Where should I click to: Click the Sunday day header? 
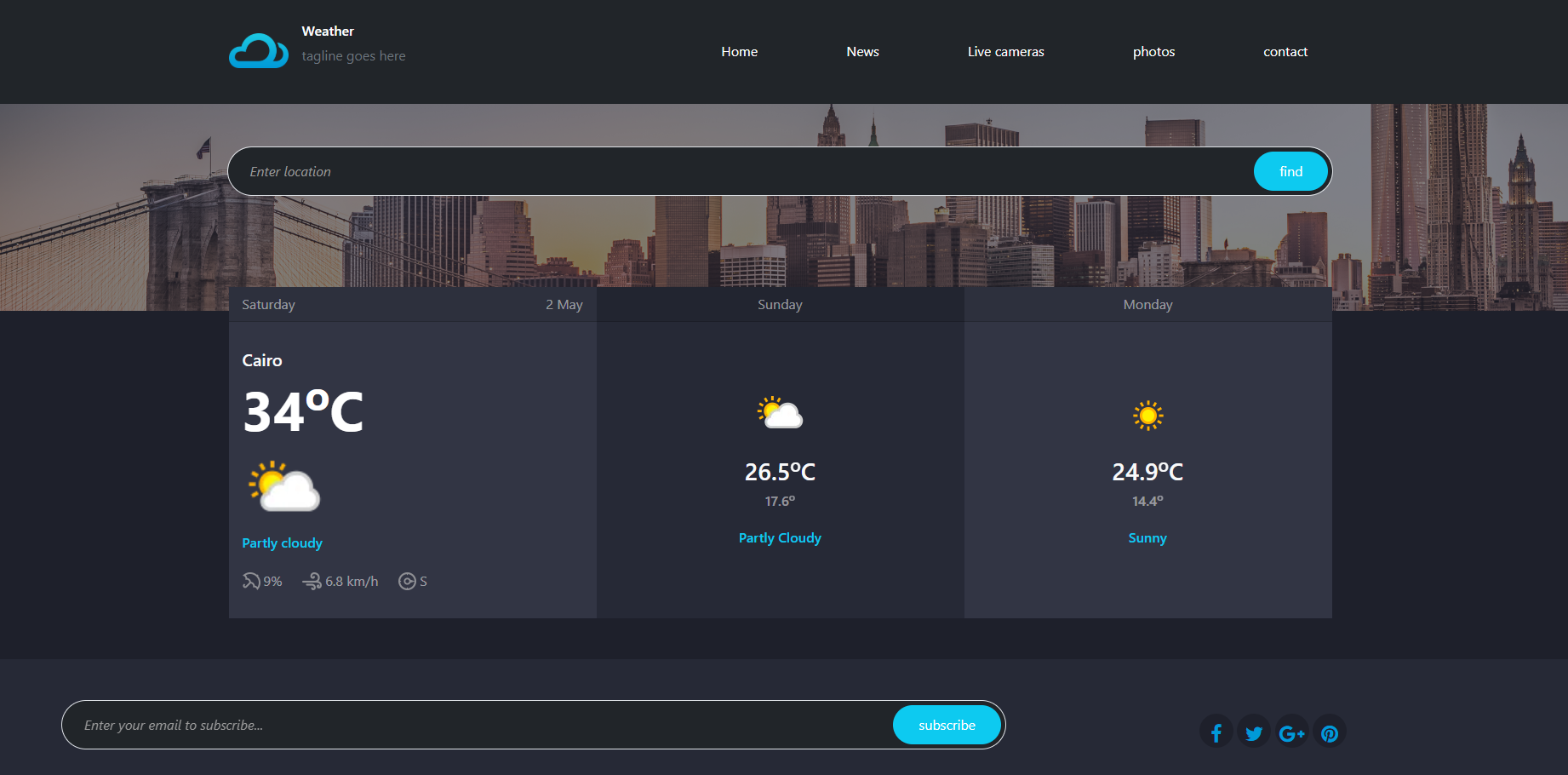[x=780, y=305]
